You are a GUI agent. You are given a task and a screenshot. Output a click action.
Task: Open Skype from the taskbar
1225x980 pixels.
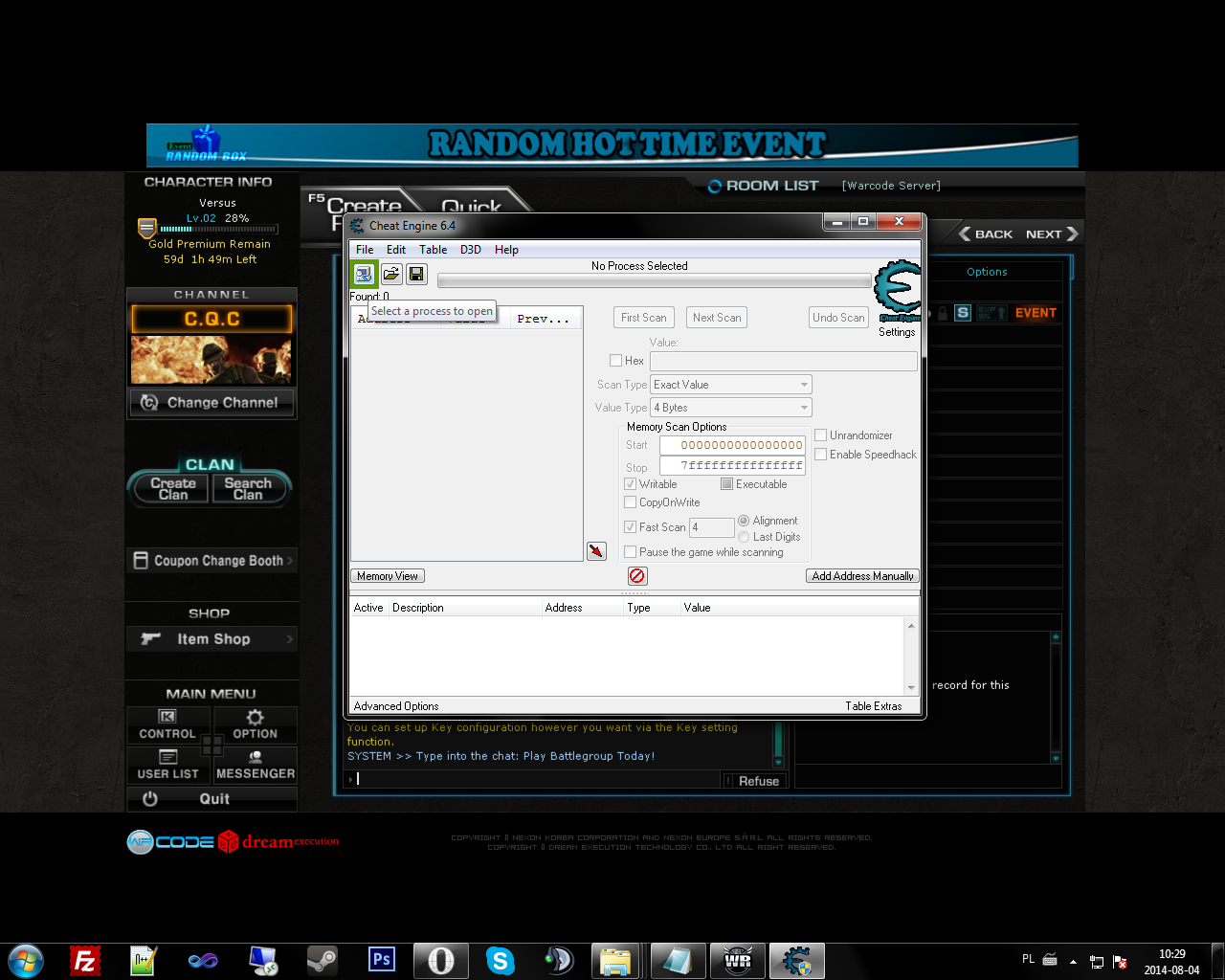[x=500, y=961]
